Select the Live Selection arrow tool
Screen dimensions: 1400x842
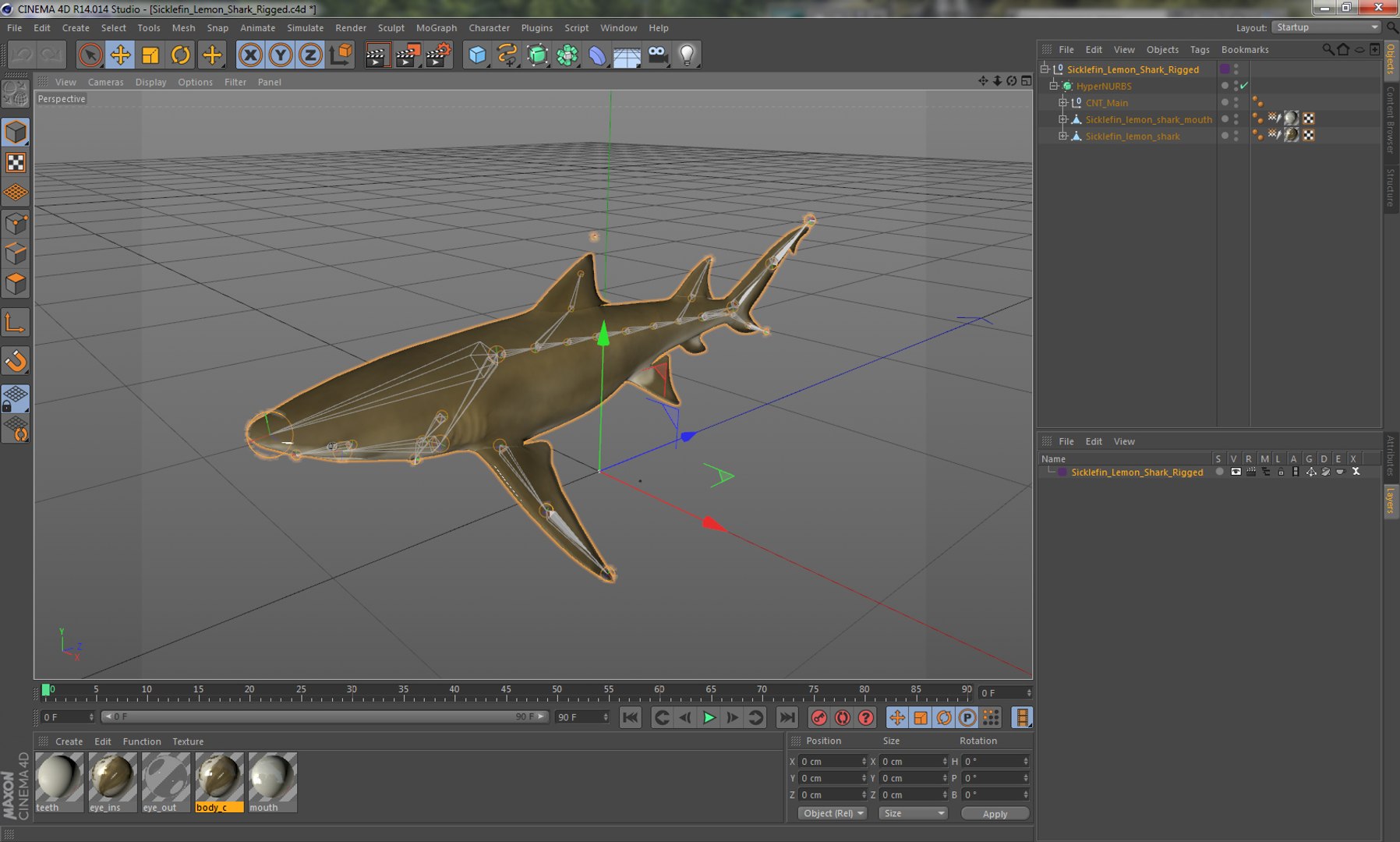click(x=90, y=55)
